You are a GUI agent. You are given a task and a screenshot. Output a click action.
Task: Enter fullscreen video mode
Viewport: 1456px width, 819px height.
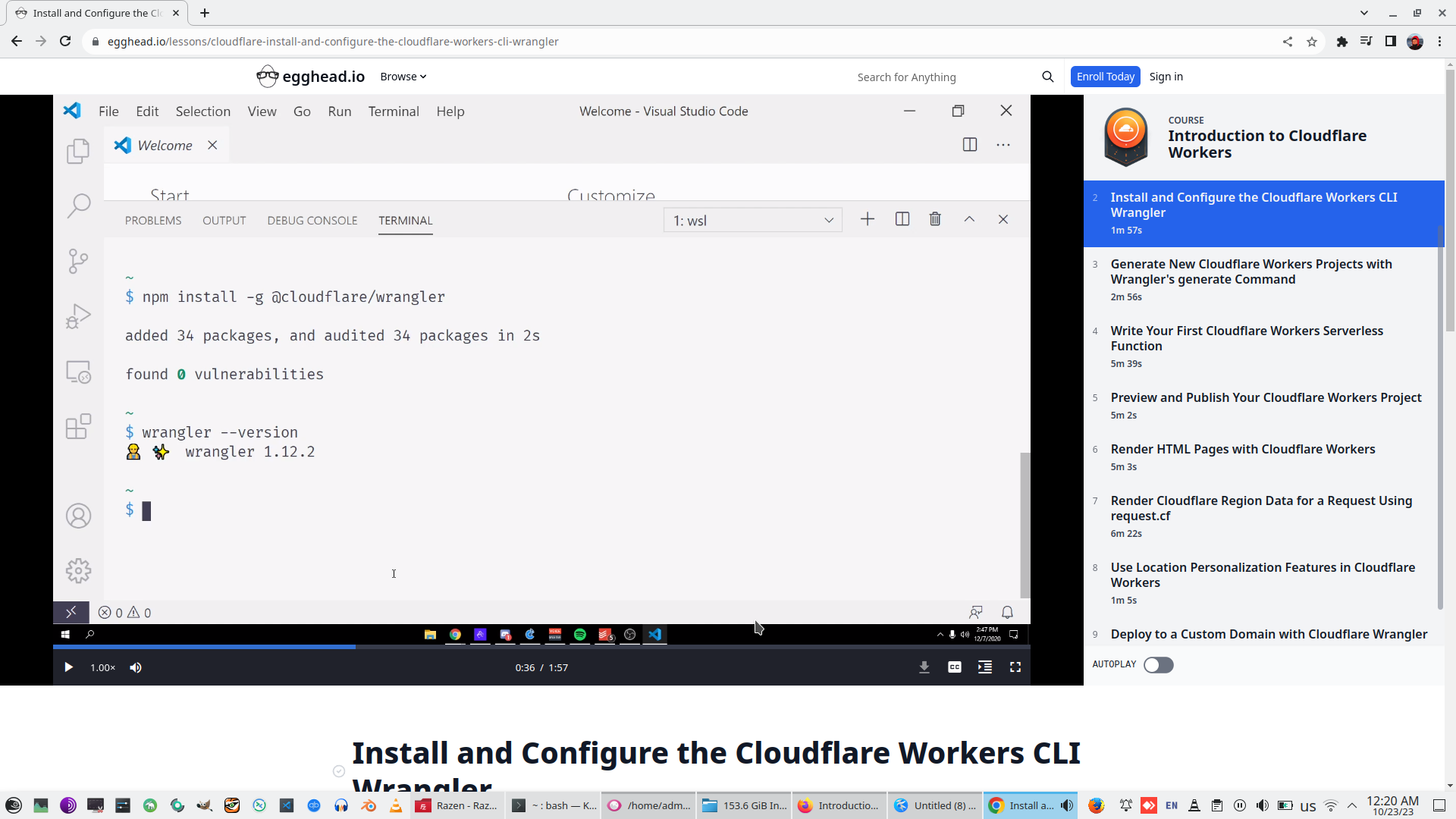coord(1015,667)
